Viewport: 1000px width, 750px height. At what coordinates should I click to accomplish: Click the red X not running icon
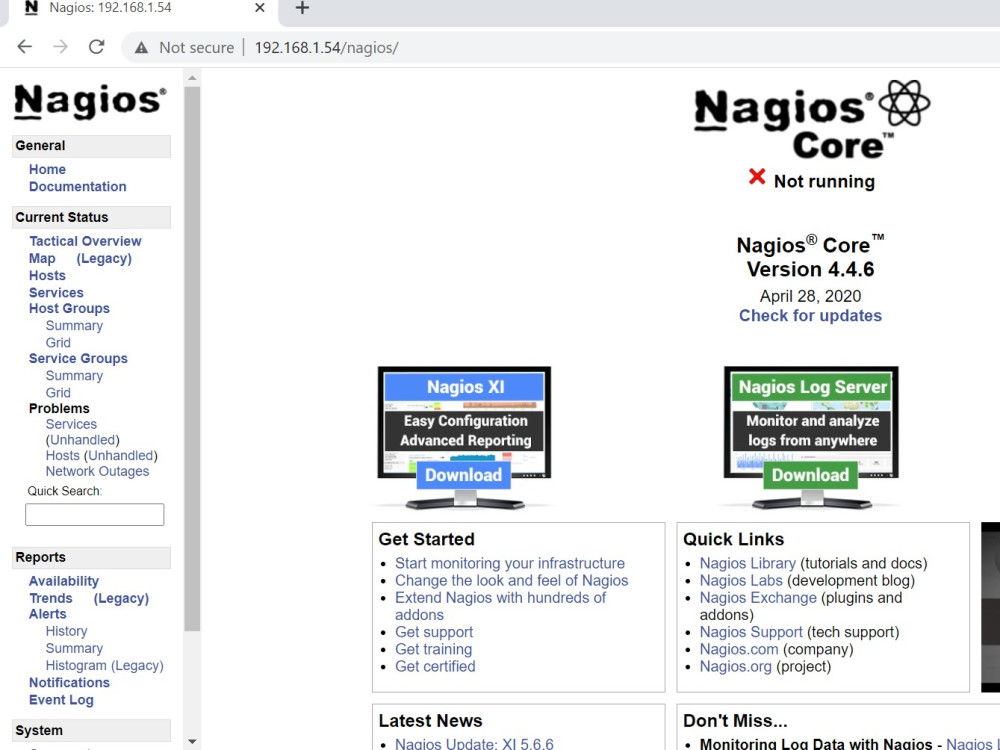click(757, 177)
